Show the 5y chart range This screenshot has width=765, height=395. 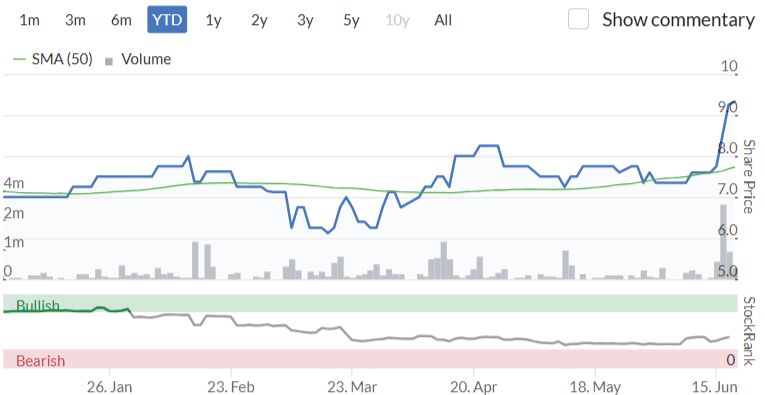click(351, 20)
